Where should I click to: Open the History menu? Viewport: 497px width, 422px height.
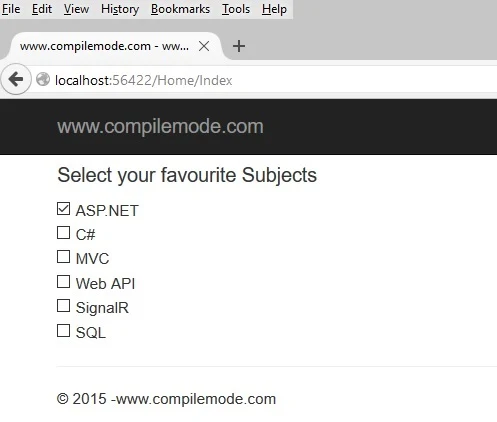click(x=120, y=9)
